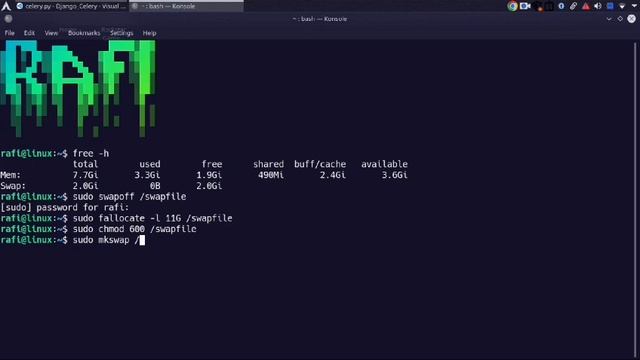Click the 'sudo swapoff /swapfile' command line

(129, 197)
